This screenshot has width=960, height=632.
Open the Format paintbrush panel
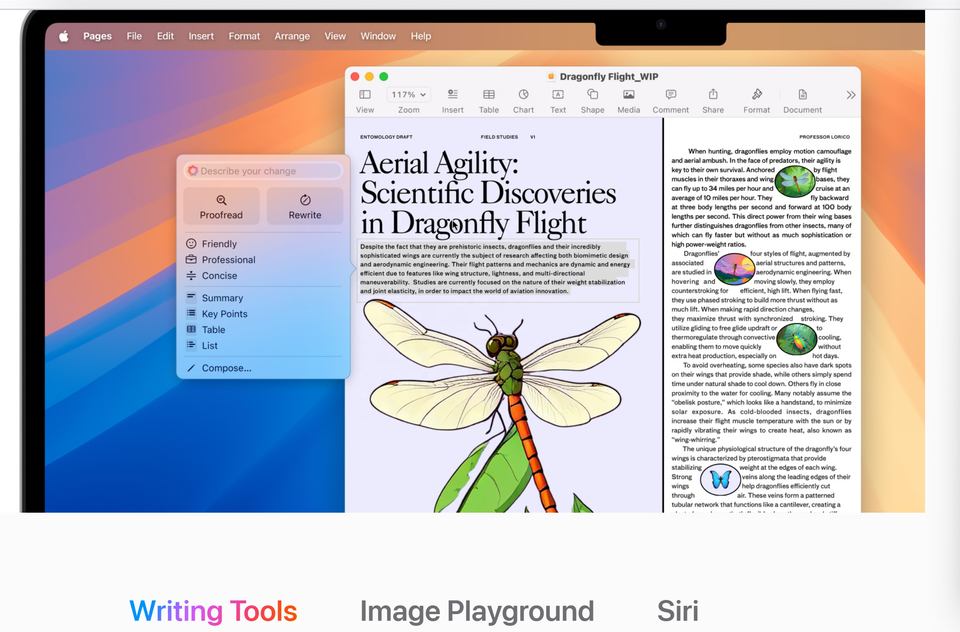[x=756, y=95]
